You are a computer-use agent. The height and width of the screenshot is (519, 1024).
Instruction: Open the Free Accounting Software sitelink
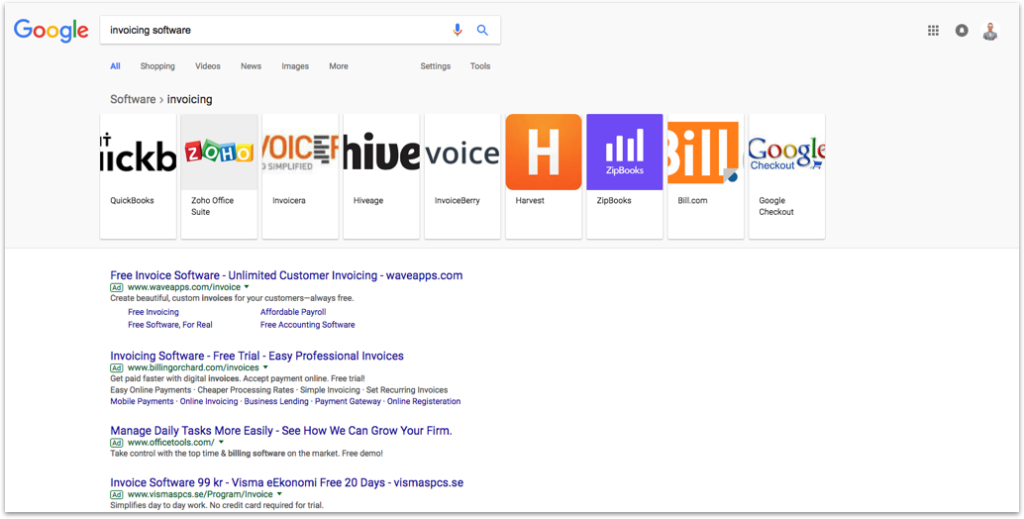pos(308,324)
